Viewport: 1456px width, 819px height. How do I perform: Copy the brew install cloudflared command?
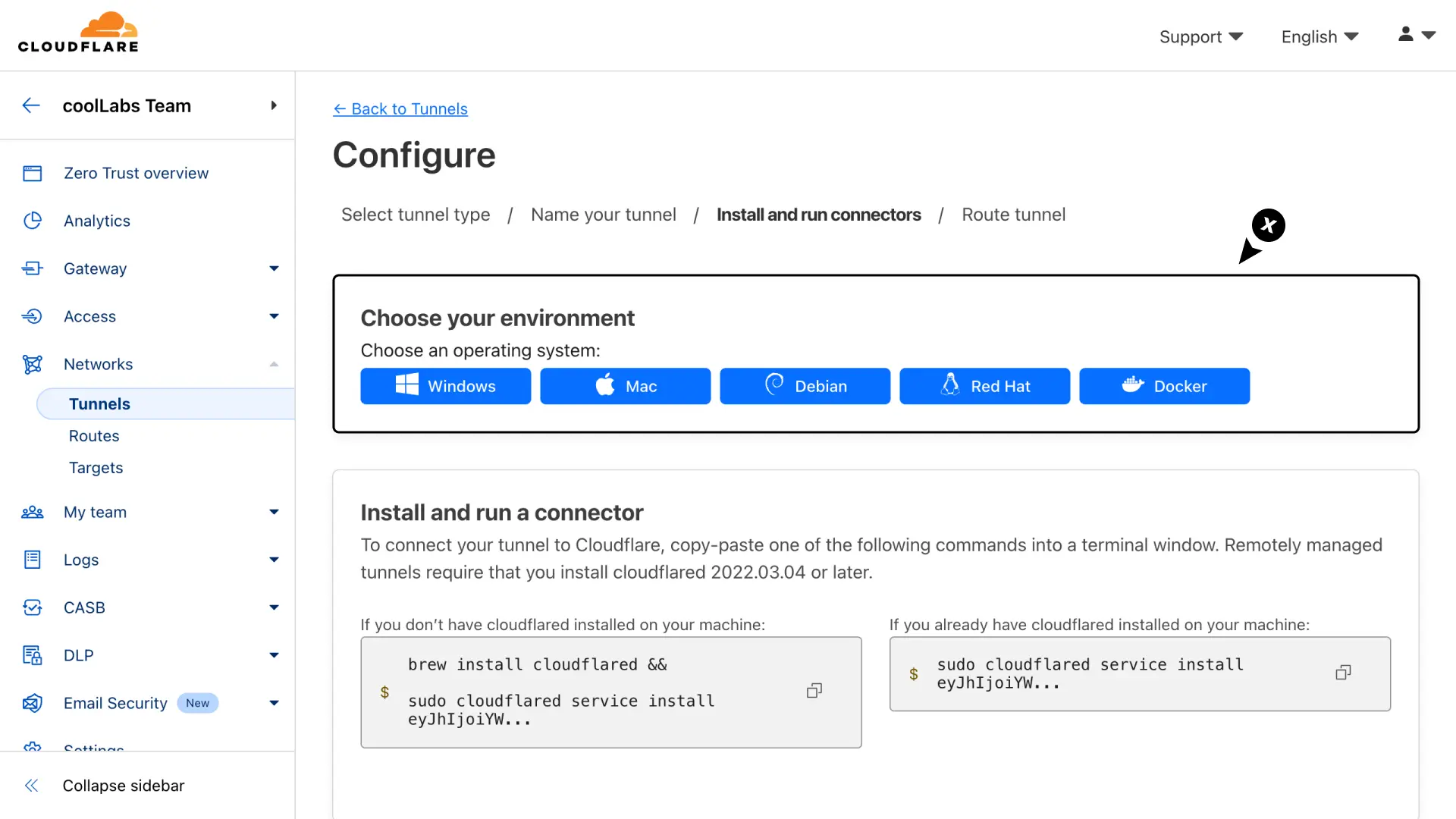(814, 691)
